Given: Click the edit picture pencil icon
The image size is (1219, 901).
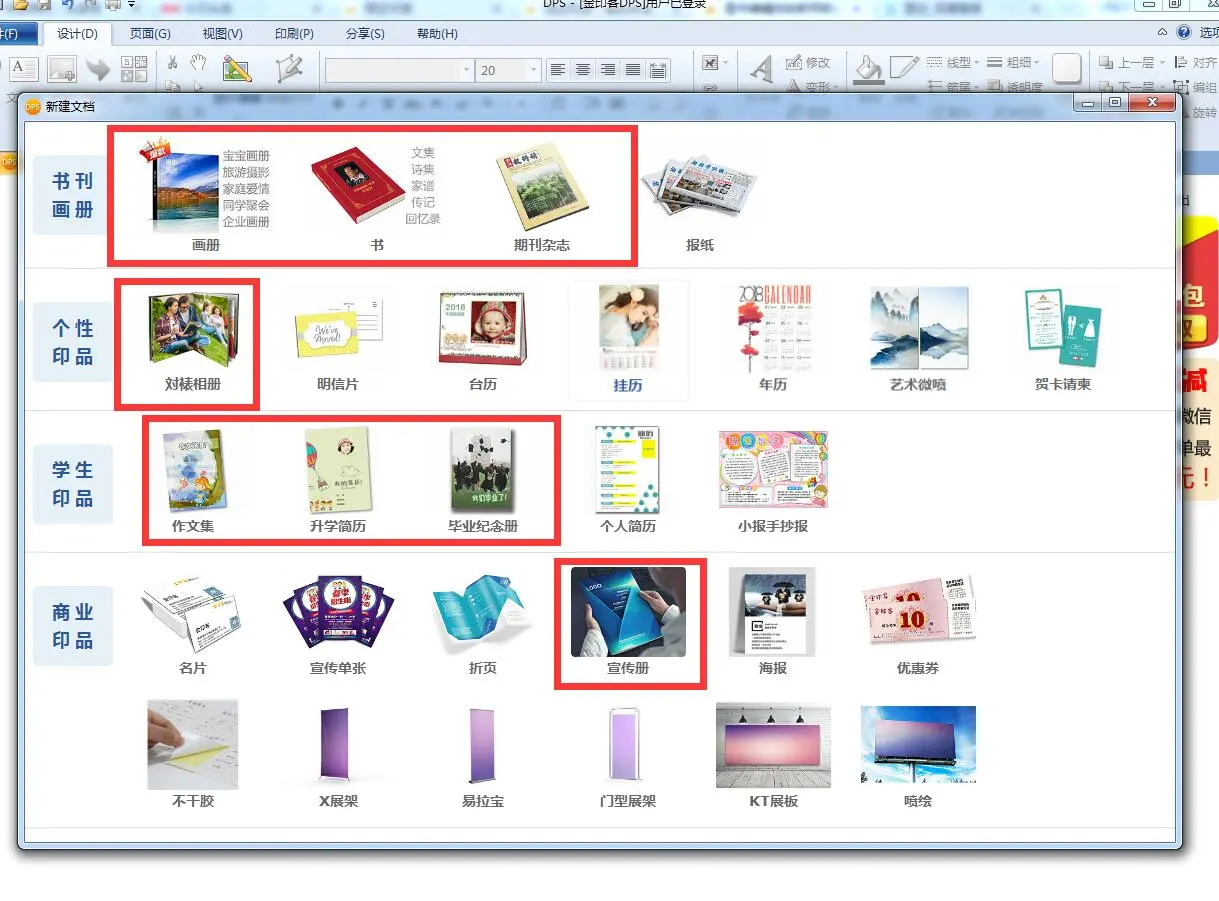Looking at the screenshot, I should coord(237,68).
